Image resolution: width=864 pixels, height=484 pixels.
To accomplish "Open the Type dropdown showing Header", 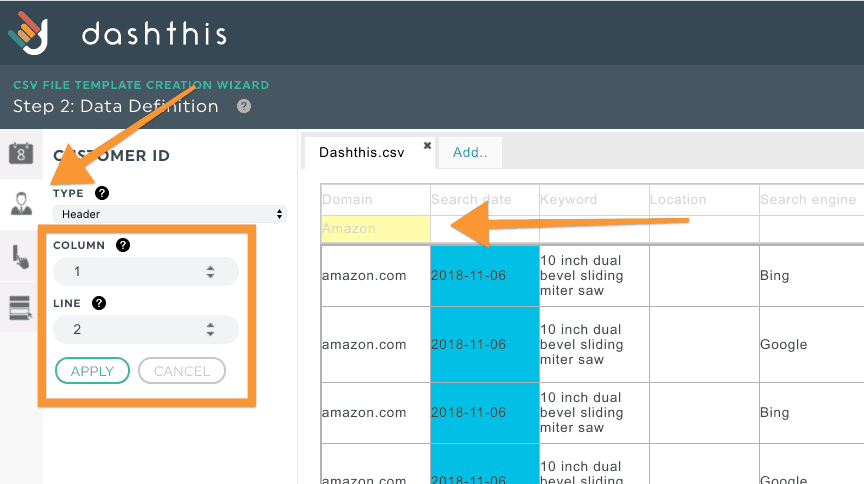I will pyautogui.click(x=169, y=214).
